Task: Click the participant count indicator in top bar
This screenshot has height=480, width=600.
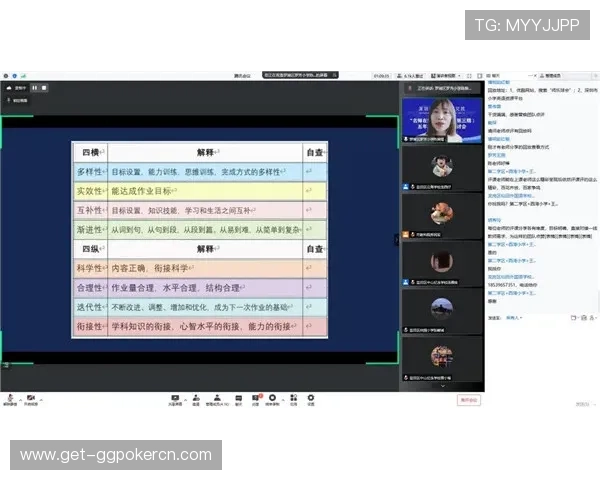Action: [x=410, y=76]
